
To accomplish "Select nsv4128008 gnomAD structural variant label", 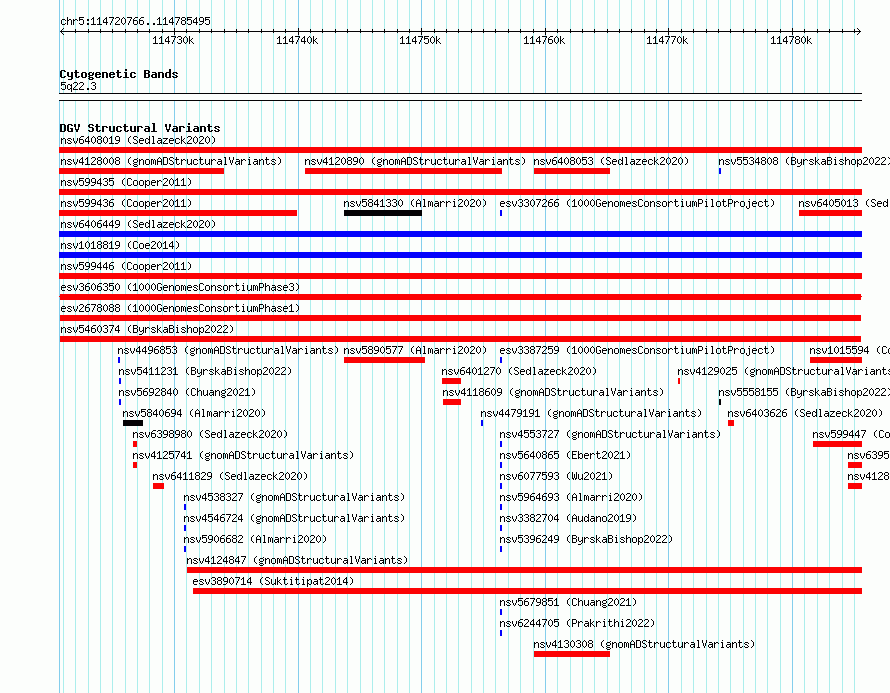I will pyautogui.click(x=171, y=161).
